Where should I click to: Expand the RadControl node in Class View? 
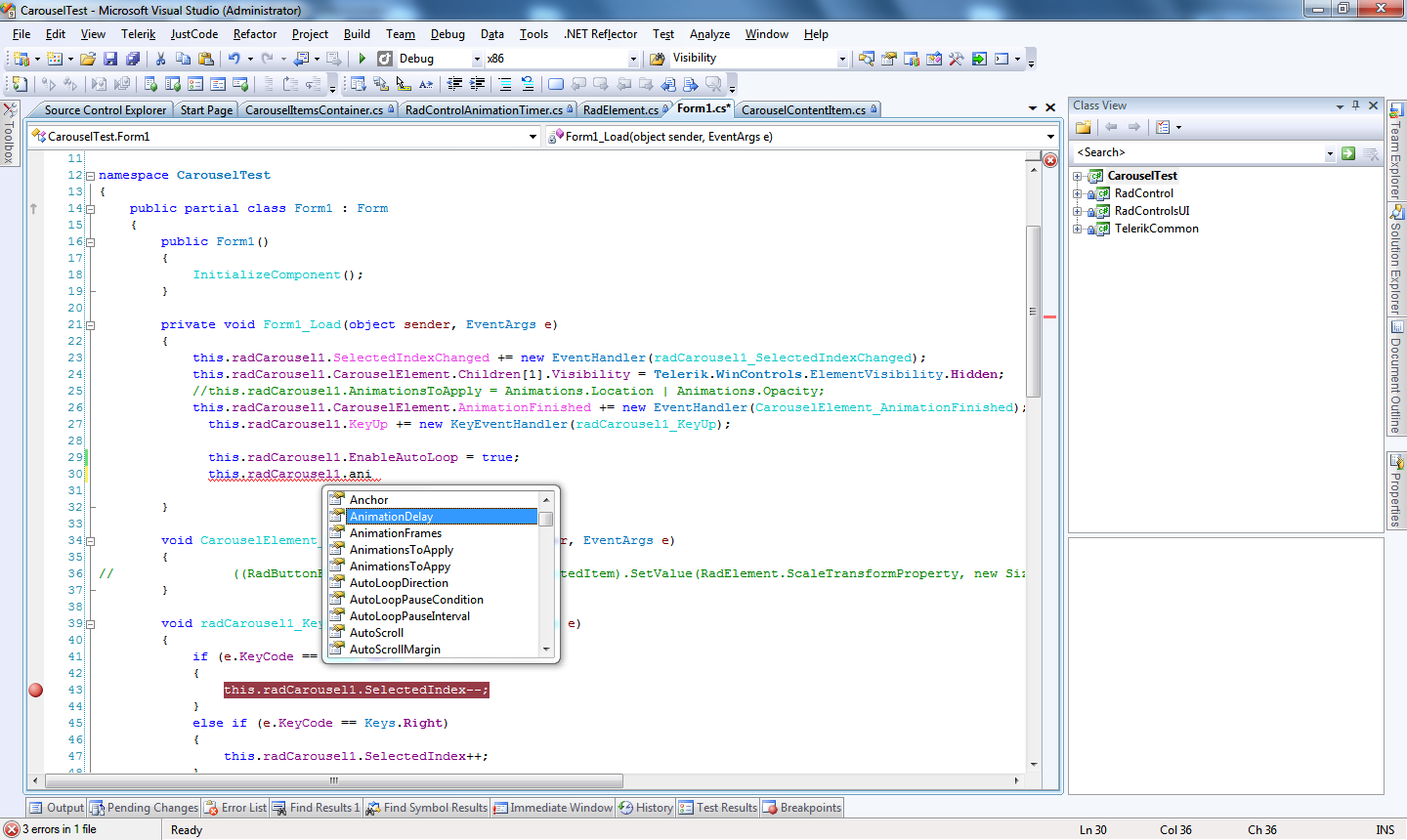tap(1078, 194)
